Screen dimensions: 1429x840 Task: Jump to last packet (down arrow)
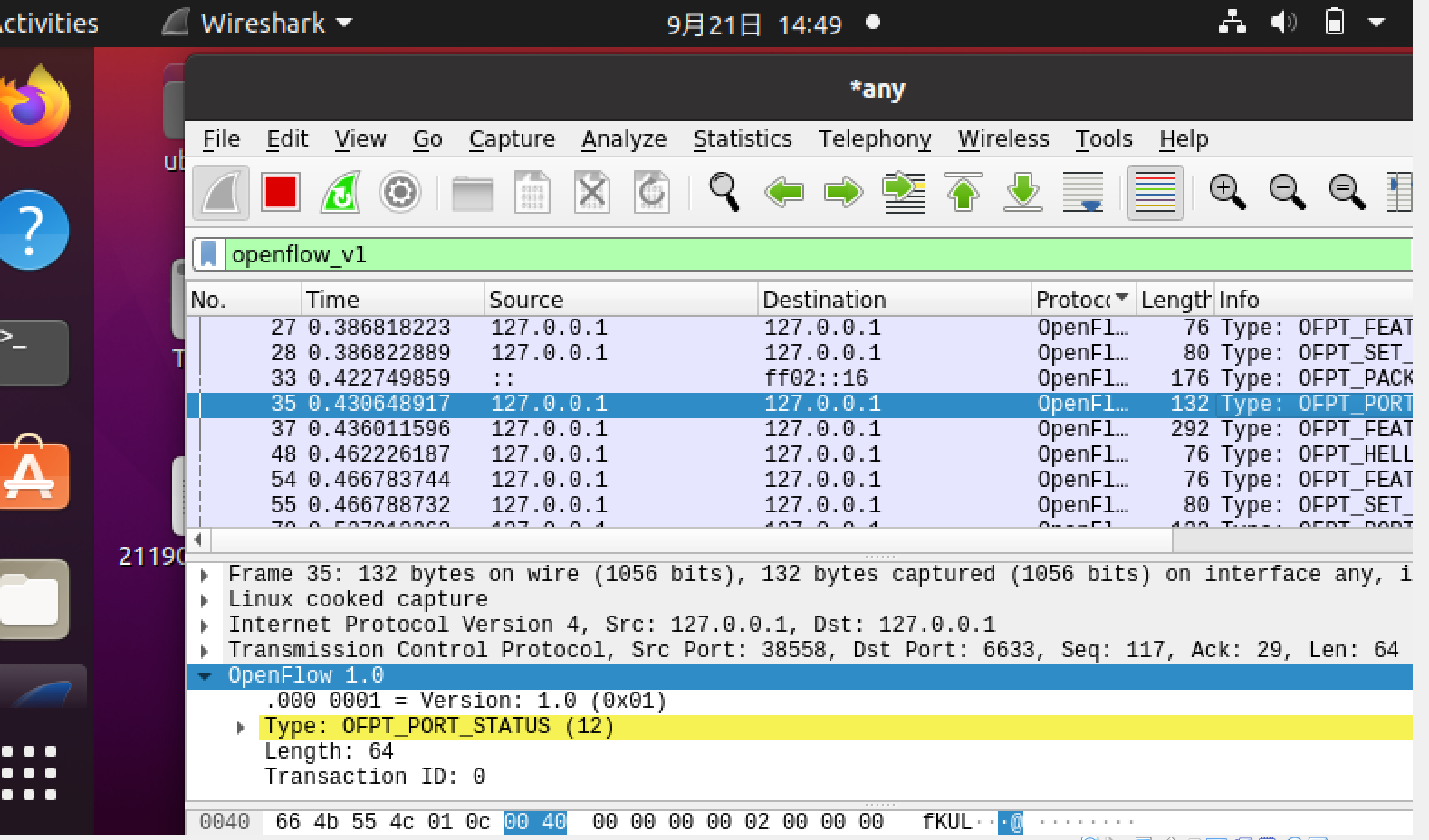[1023, 192]
